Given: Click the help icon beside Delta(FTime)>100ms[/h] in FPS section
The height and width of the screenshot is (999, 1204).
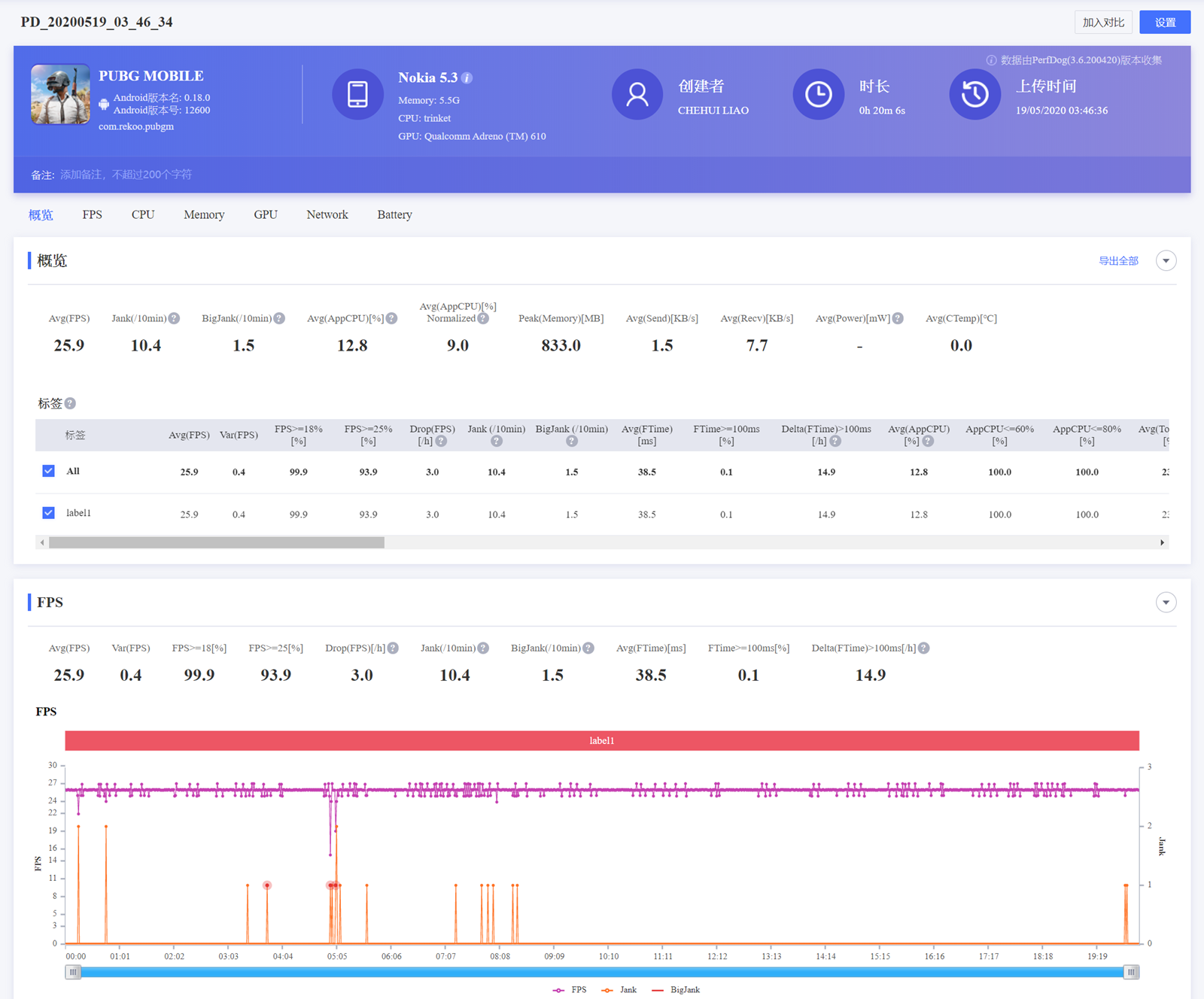Looking at the screenshot, I should tap(923, 648).
